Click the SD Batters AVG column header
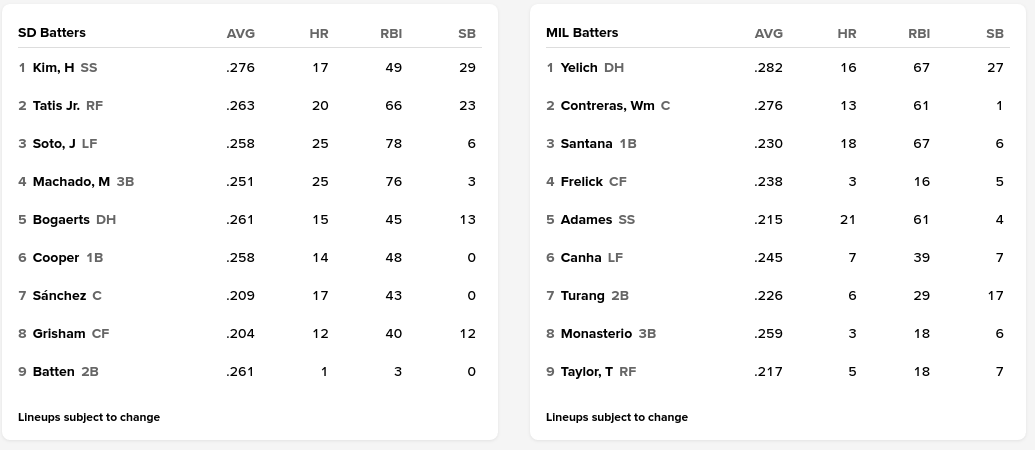The height and width of the screenshot is (450, 1035). click(241, 33)
